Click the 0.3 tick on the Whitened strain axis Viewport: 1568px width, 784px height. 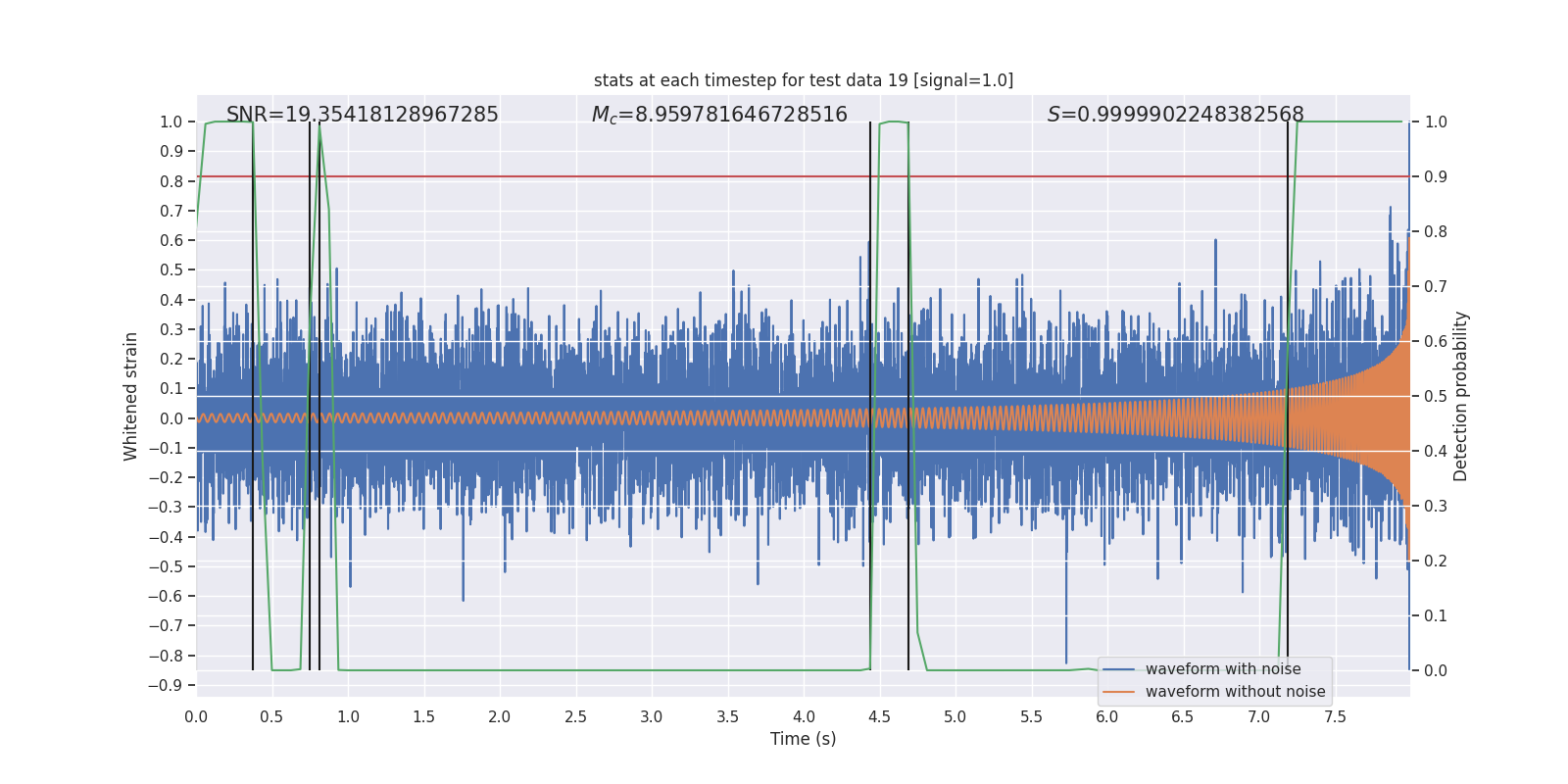(x=171, y=329)
